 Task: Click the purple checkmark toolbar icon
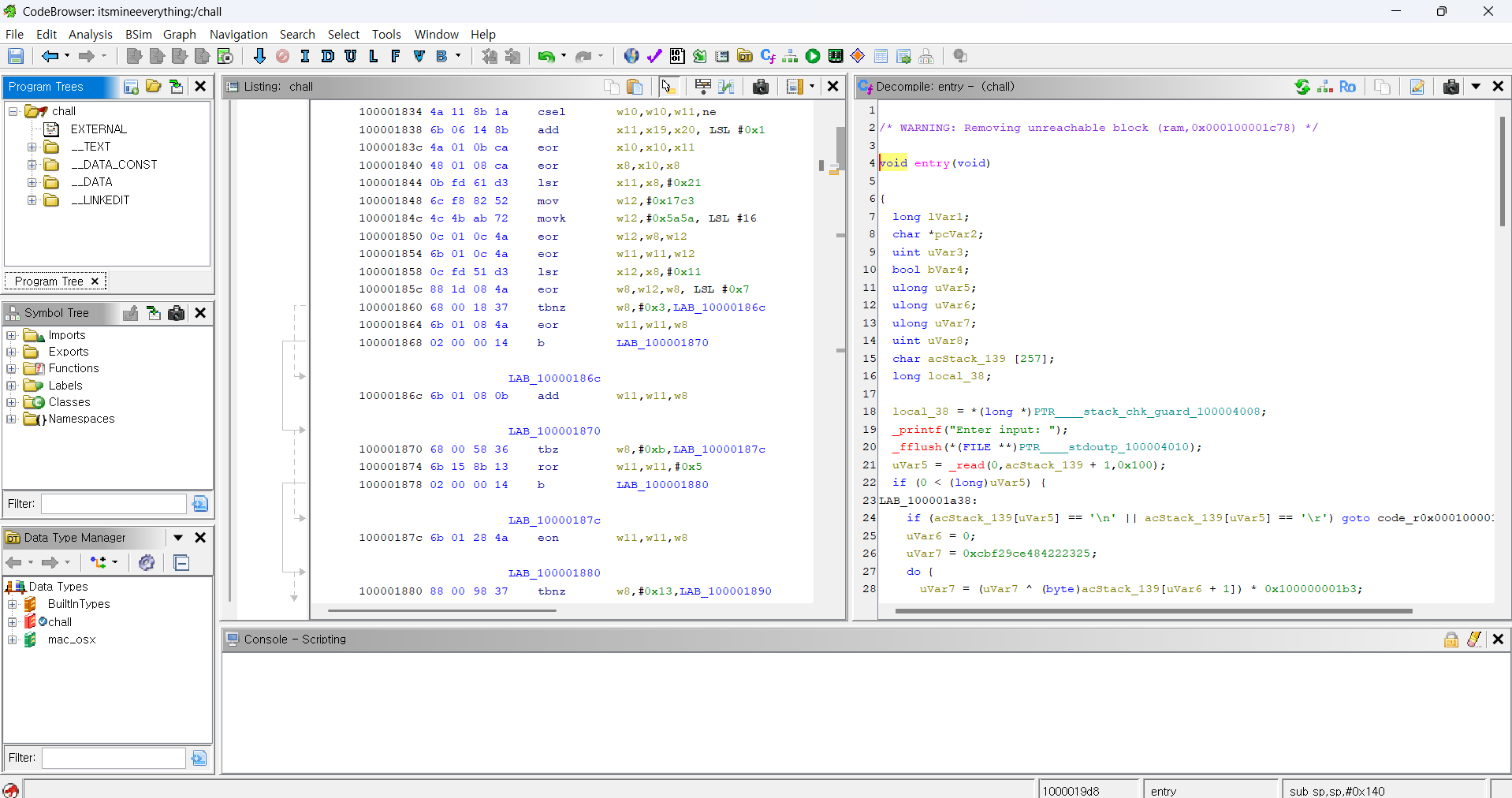pos(654,56)
